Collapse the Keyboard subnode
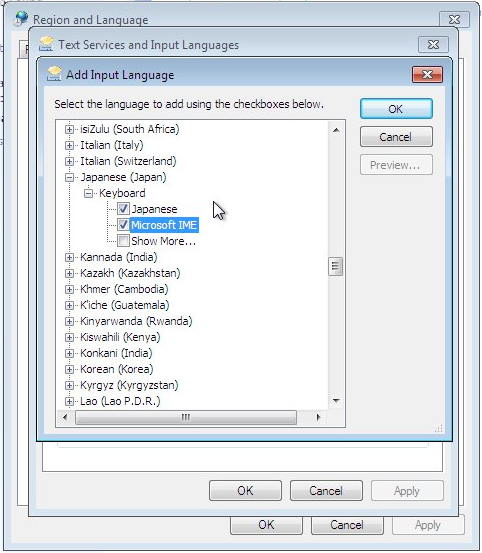Image resolution: width=482 pixels, height=553 pixels. (x=88, y=193)
